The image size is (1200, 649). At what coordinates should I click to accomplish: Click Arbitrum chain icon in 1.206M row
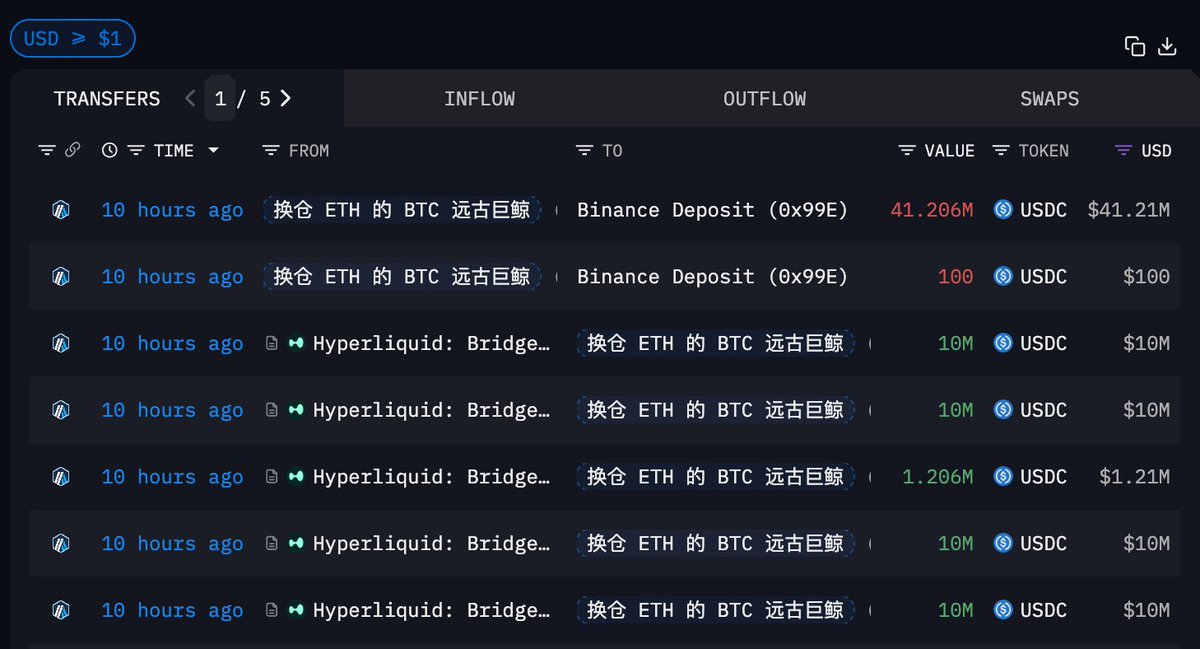click(x=61, y=476)
